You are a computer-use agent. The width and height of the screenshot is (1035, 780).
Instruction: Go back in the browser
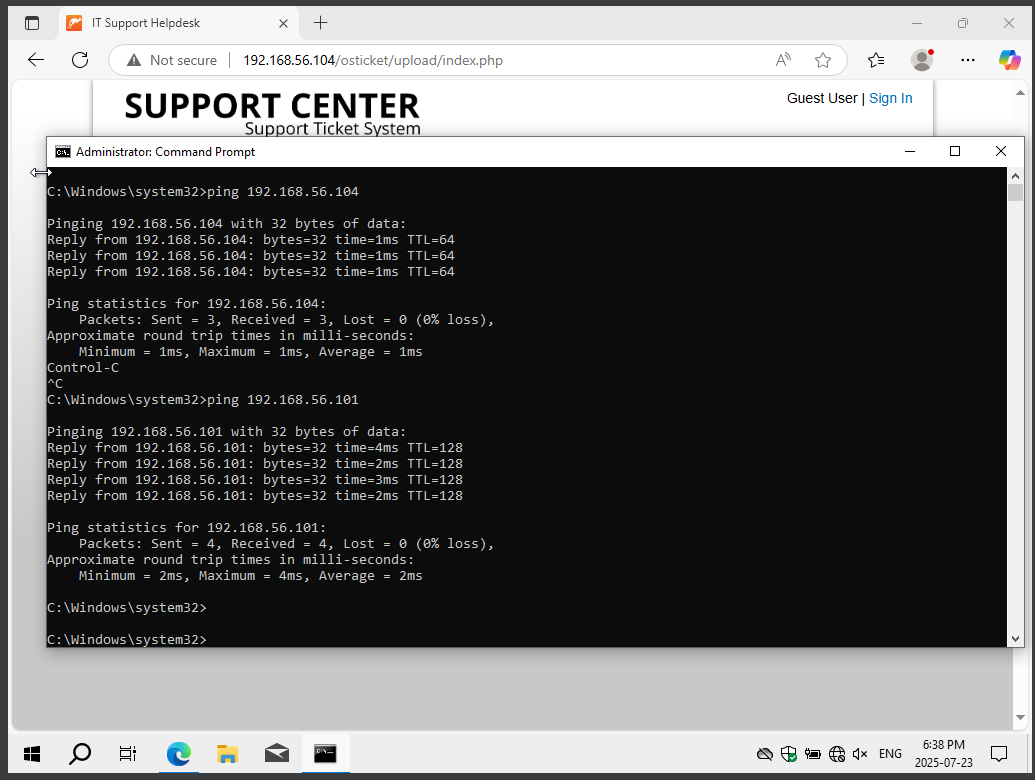pyautogui.click(x=36, y=60)
